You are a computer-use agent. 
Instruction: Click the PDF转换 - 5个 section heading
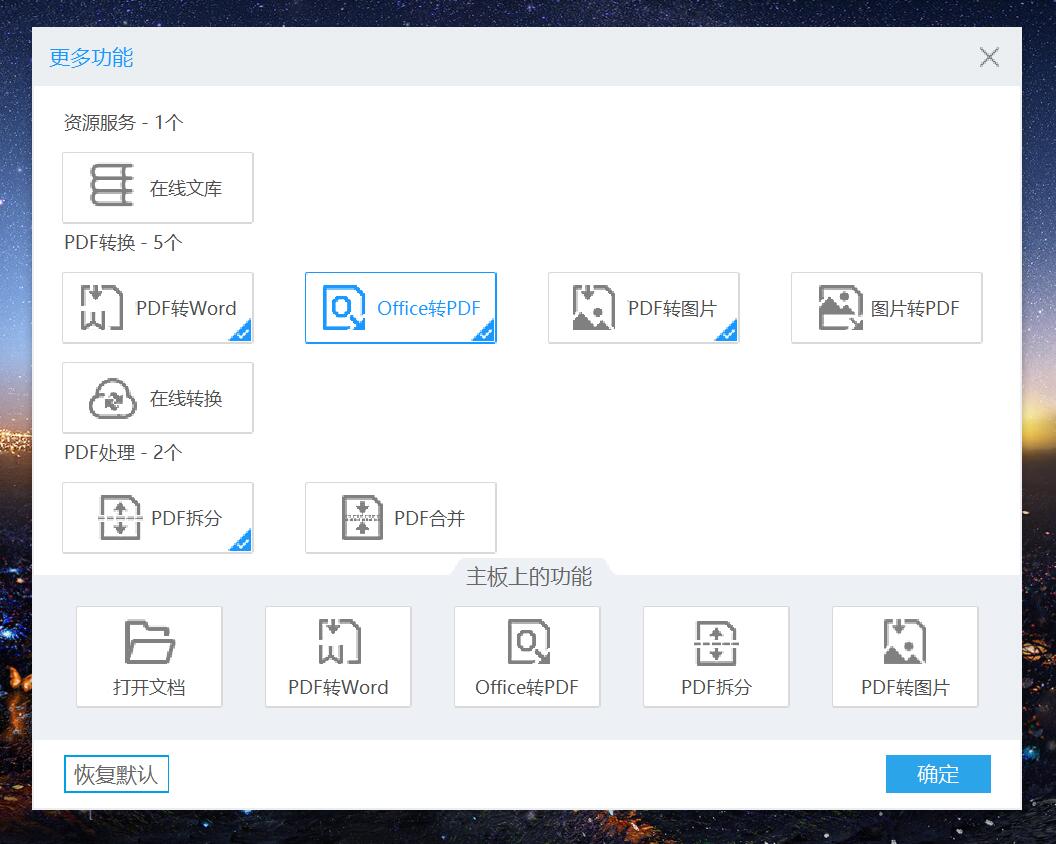[x=123, y=242]
